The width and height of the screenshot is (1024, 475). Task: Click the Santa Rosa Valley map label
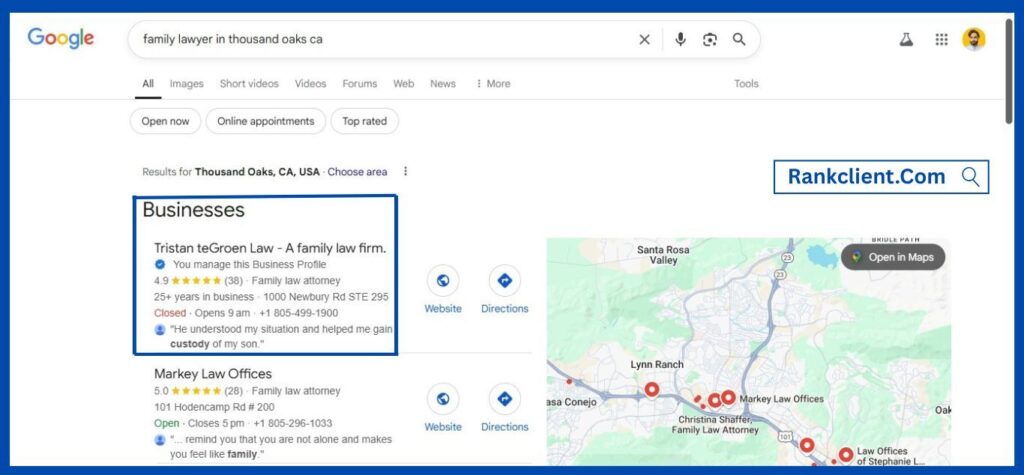(x=663, y=255)
